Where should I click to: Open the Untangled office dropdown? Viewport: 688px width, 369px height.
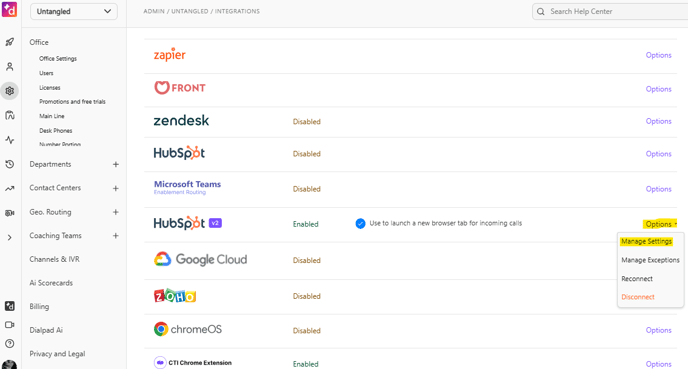74,11
